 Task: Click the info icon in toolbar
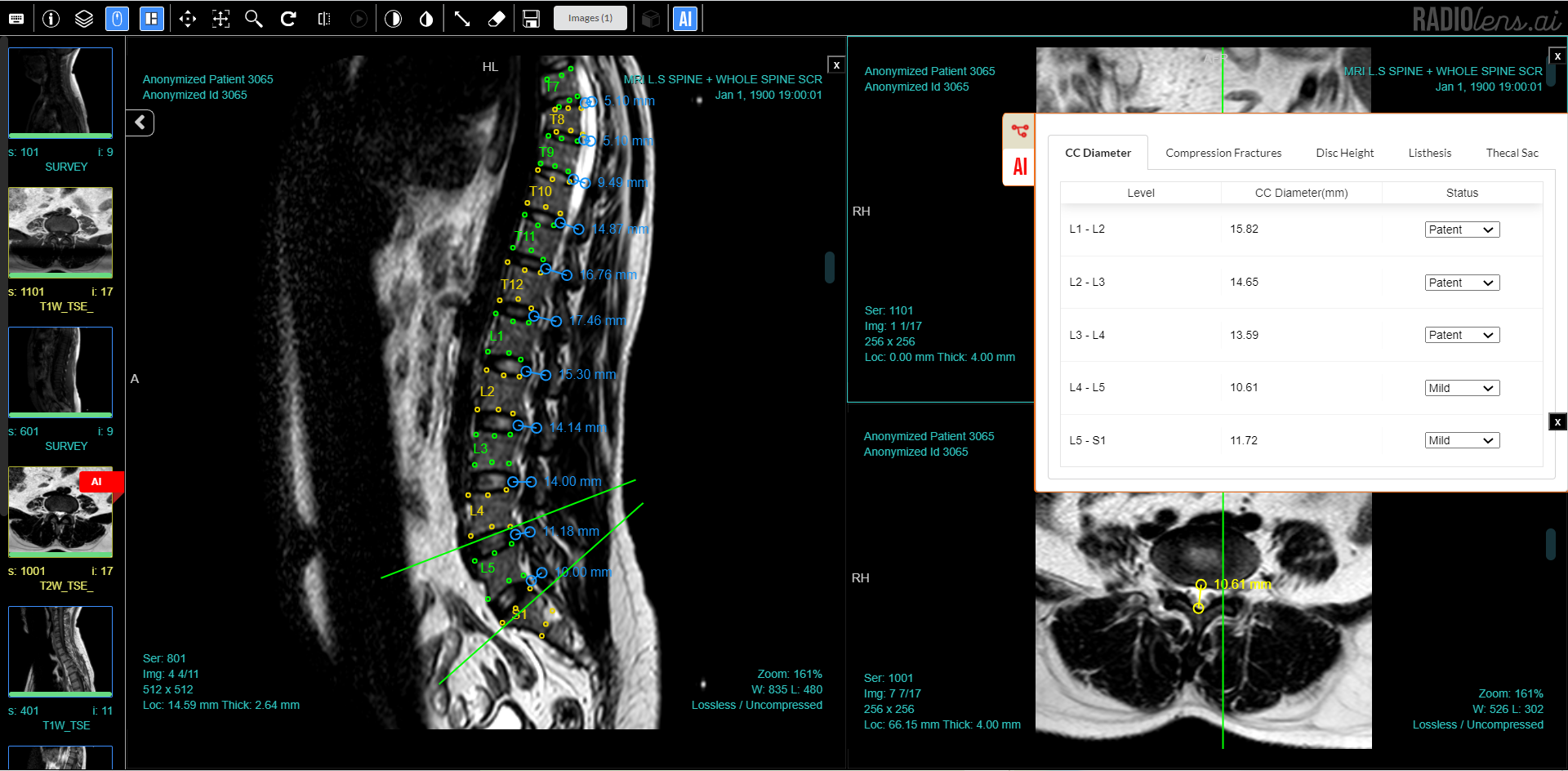tap(51, 19)
